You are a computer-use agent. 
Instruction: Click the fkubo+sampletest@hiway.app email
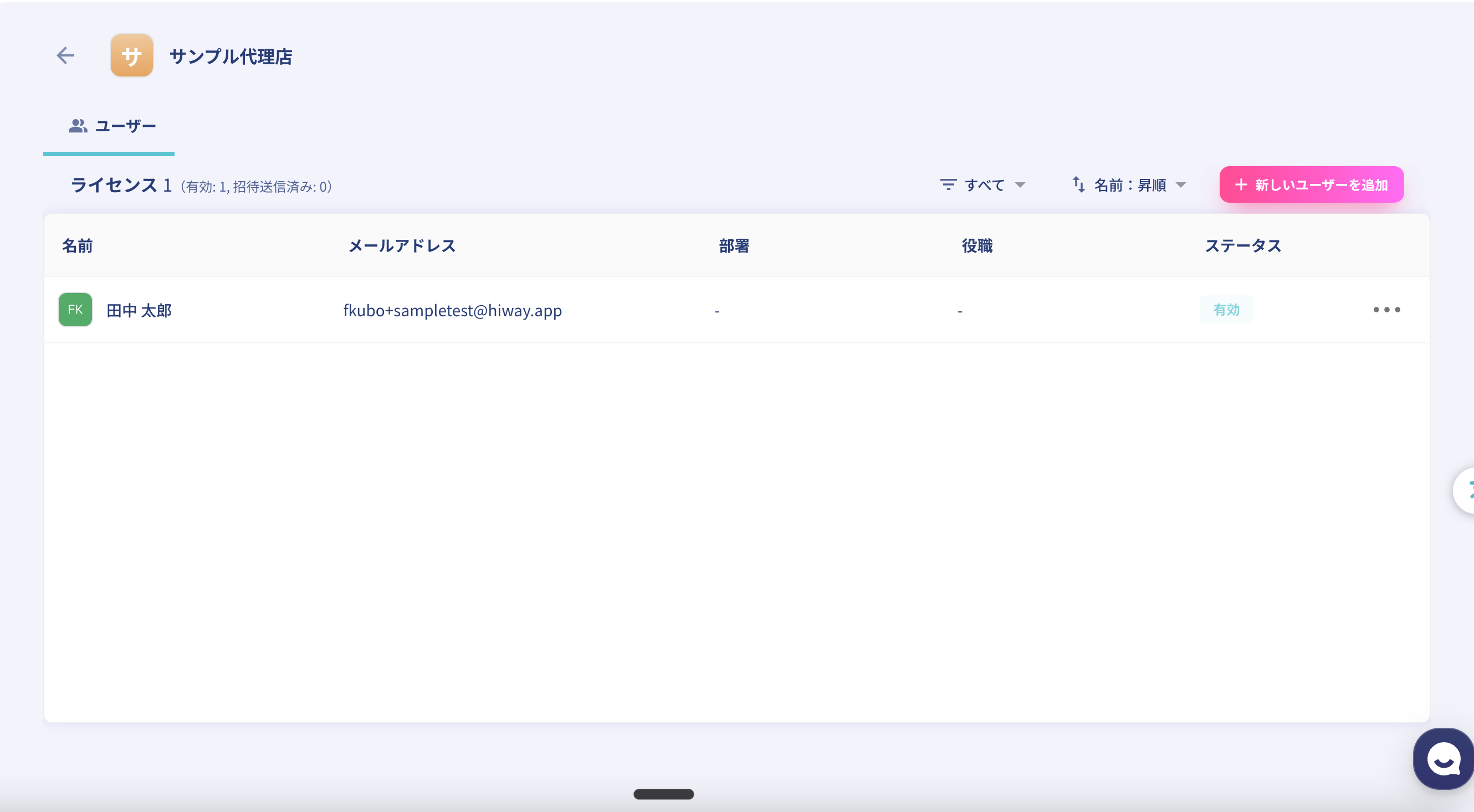452,311
